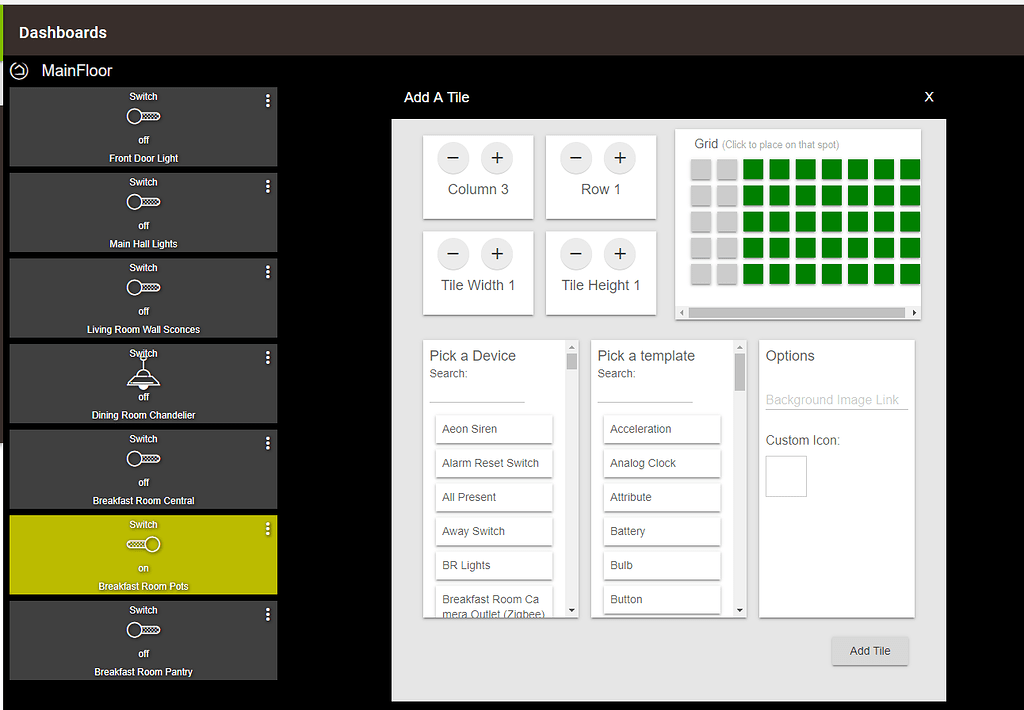Toggle the Breakfast Room Central switch

point(143,459)
